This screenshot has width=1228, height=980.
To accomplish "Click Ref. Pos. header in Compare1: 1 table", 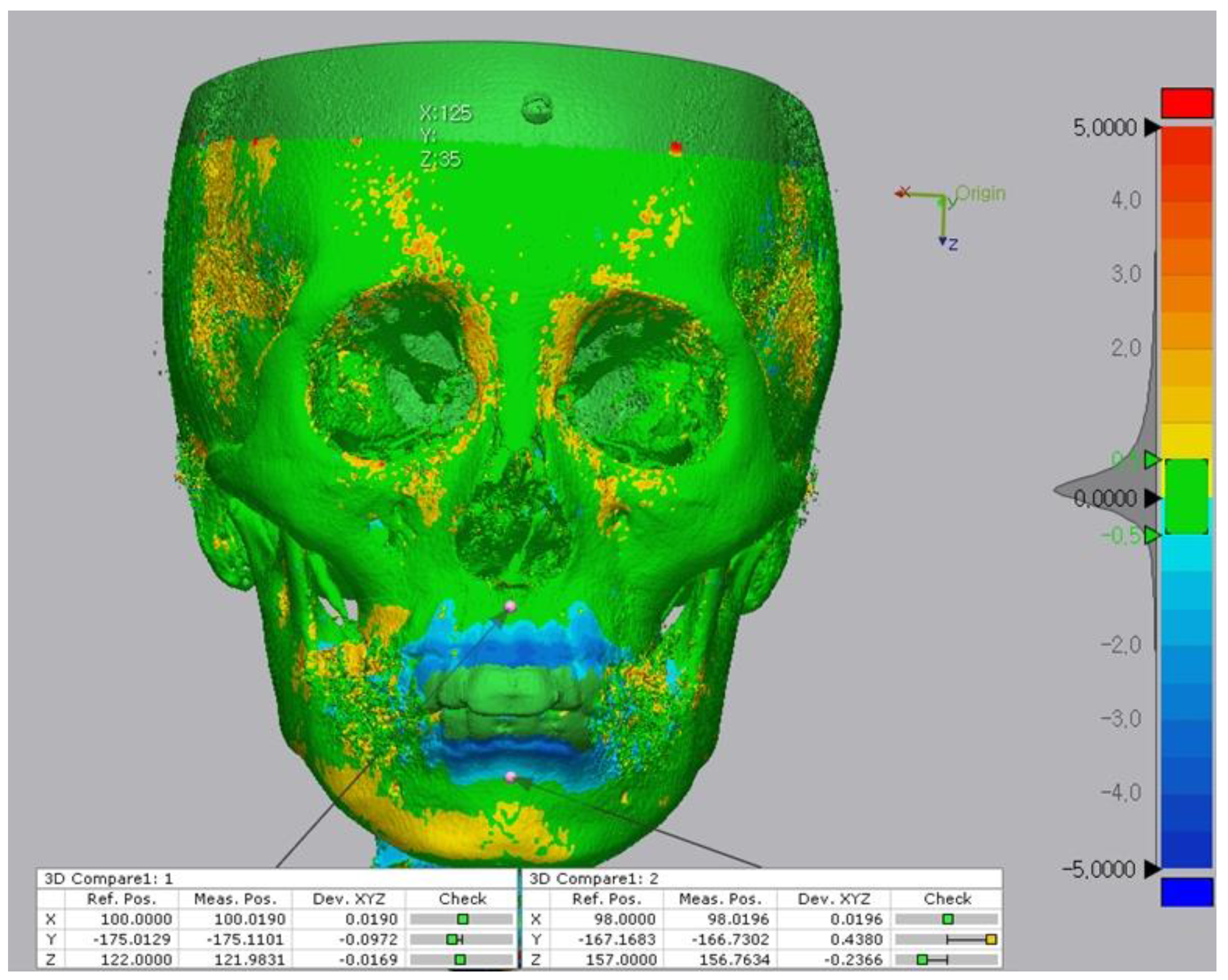I will [x=121, y=899].
